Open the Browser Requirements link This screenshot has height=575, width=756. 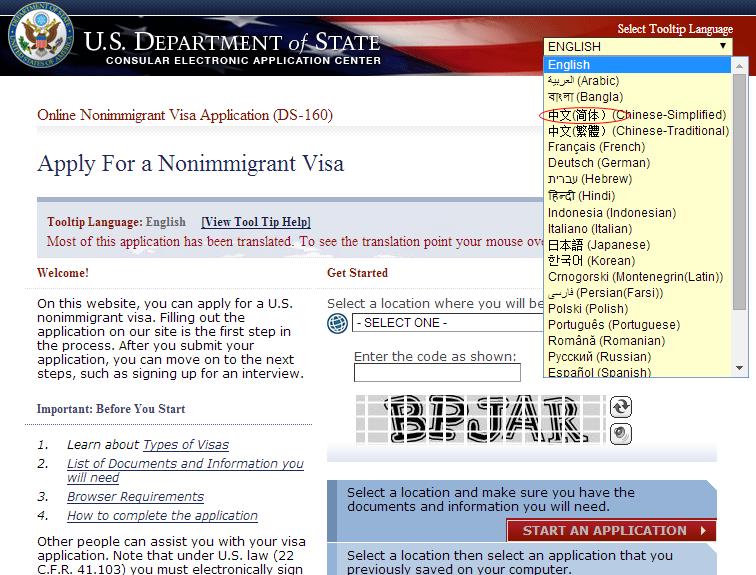coord(135,496)
